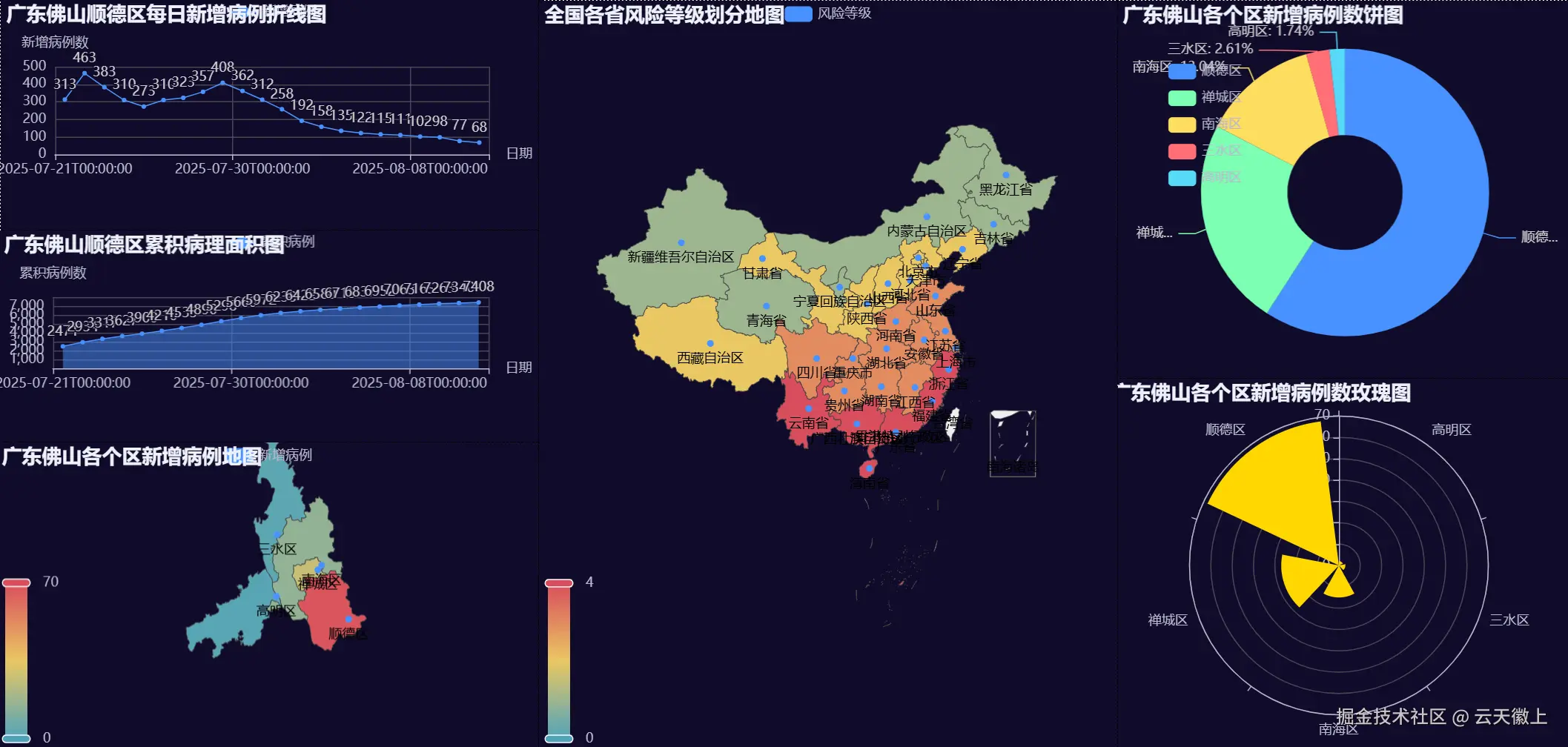Viewport: 1568px width, 747px height.
Task: Click the 全国各省风险等级划分地图 title
Action: point(664,14)
